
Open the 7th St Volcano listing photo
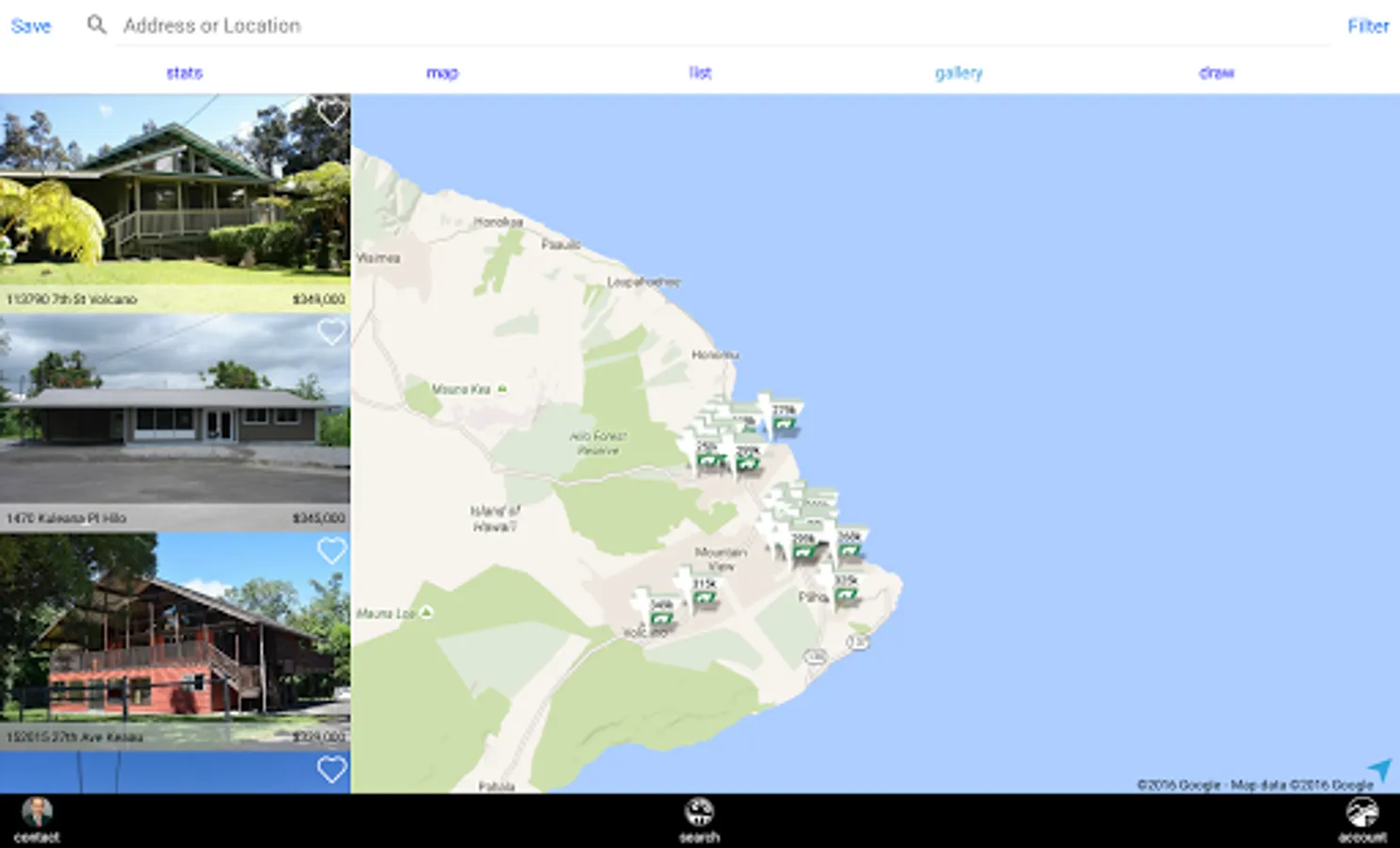point(175,203)
